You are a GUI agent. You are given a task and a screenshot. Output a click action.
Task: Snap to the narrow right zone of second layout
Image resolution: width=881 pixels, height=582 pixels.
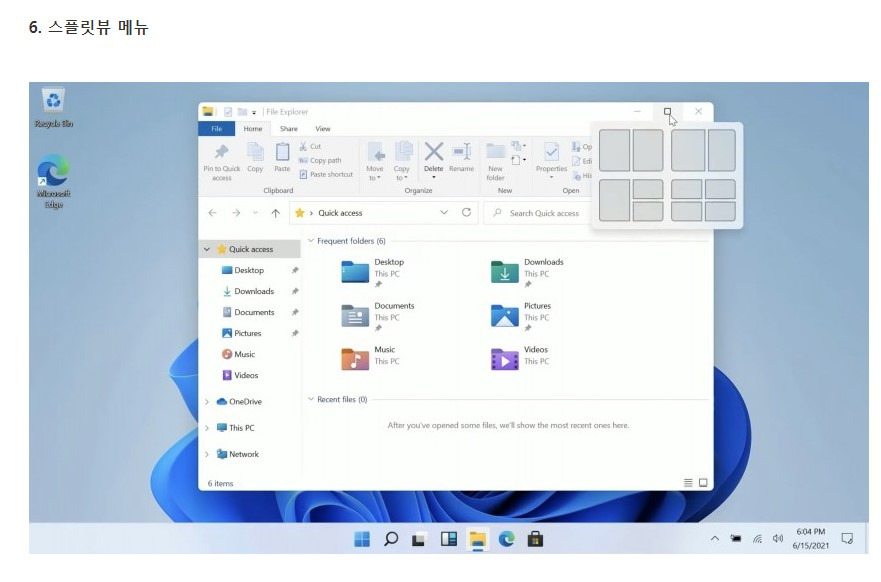click(x=721, y=151)
